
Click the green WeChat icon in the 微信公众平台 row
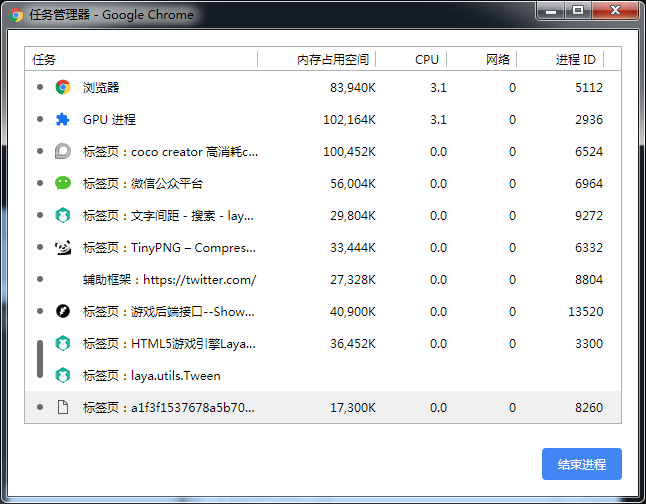tap(63, 183)
